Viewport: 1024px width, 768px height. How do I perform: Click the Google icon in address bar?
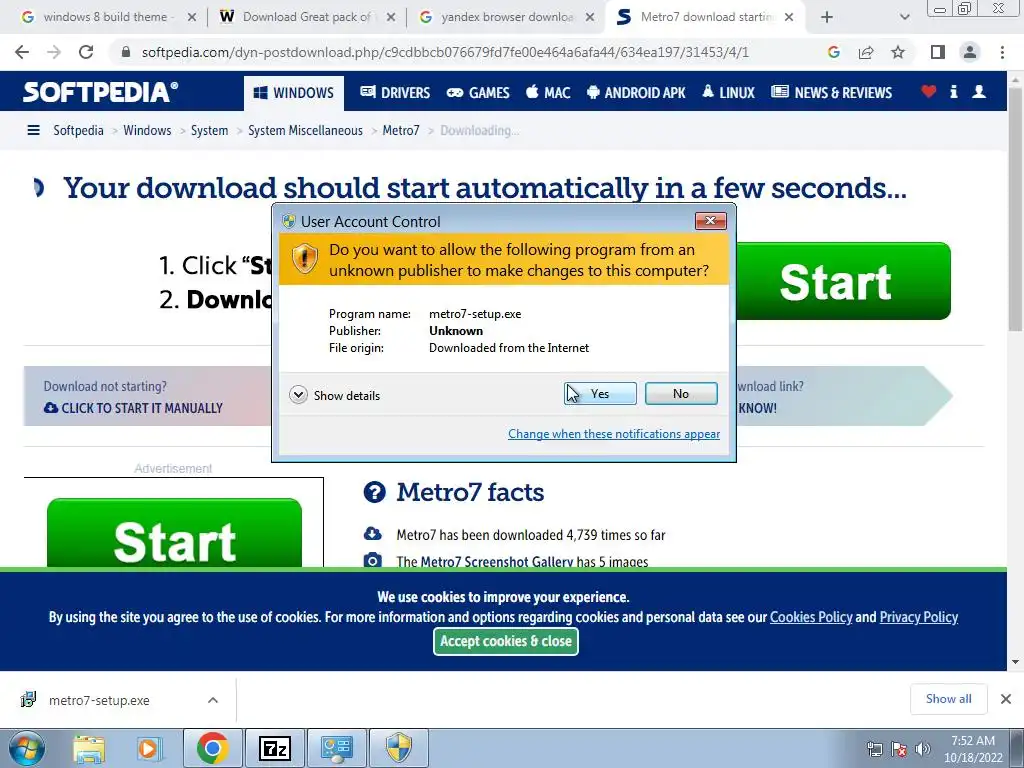pos(833,52)
